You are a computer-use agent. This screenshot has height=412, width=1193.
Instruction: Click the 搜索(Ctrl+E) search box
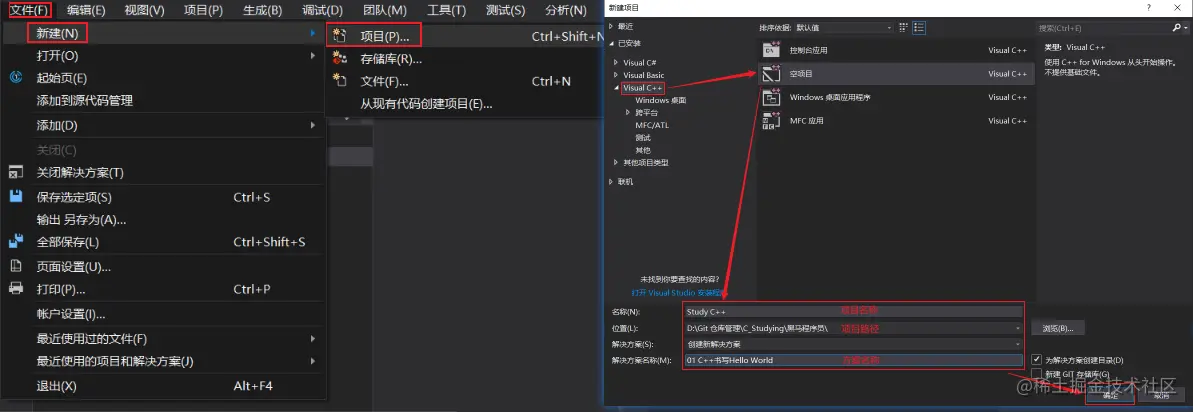(x=1103, y=27)
